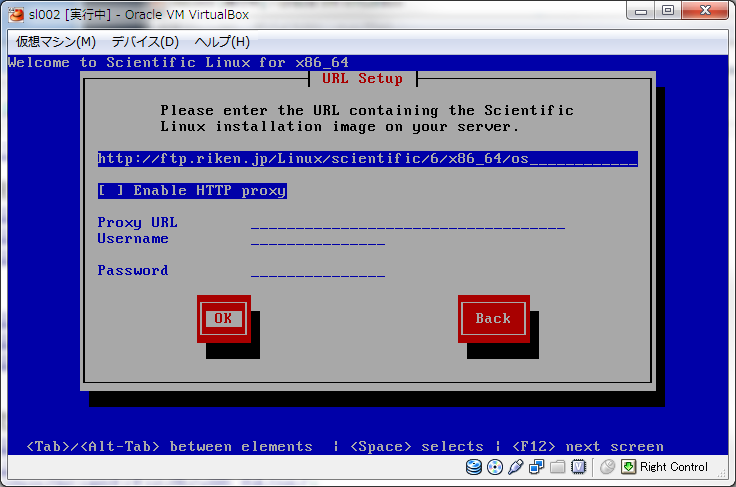Minimize the VirtualBox window
Viewport: 736px width, 487px height.
(x=641, y=11)
